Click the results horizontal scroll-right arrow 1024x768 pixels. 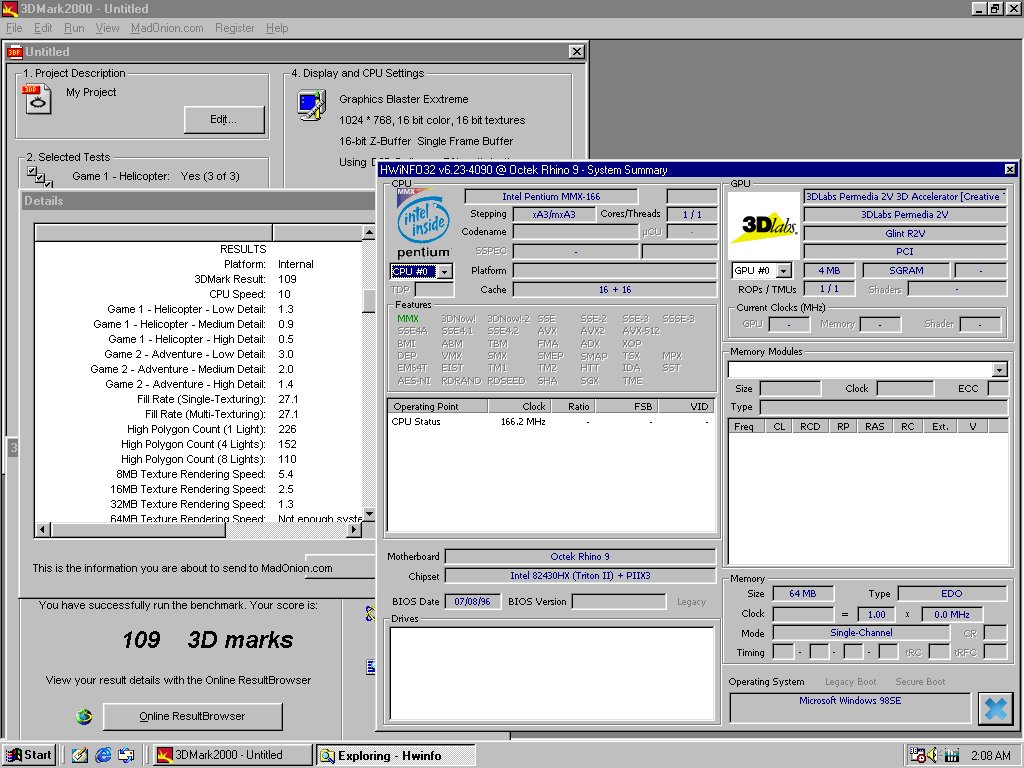pos(353,530)
